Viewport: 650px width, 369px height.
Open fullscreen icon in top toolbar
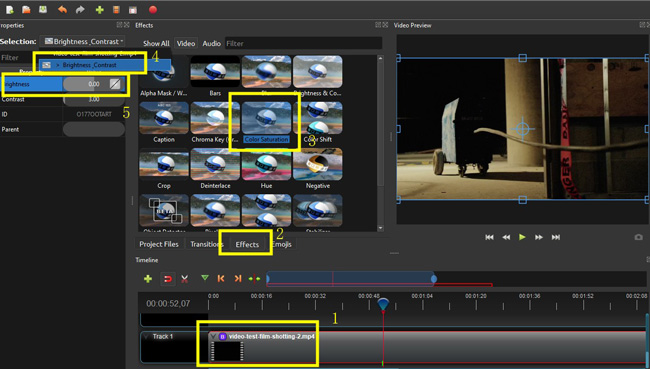(x=133, y=10)
